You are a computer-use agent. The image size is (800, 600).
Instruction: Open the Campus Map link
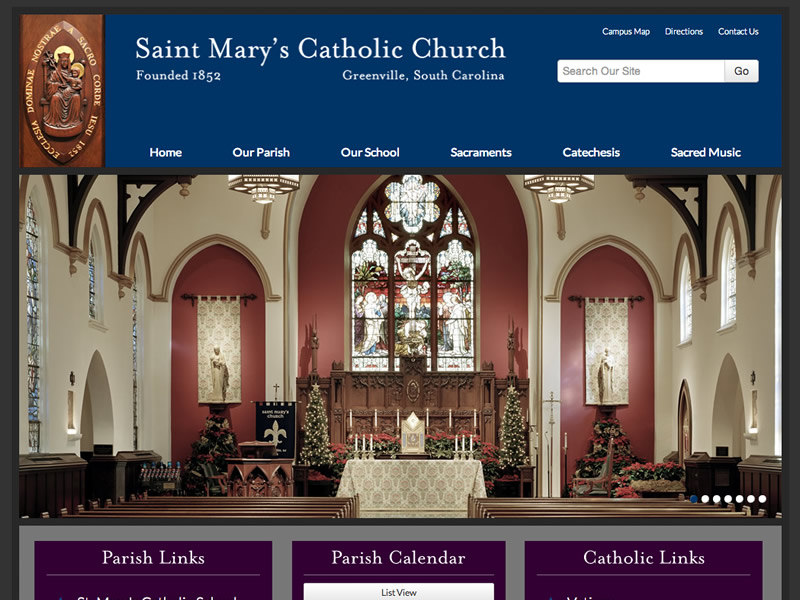625,32
